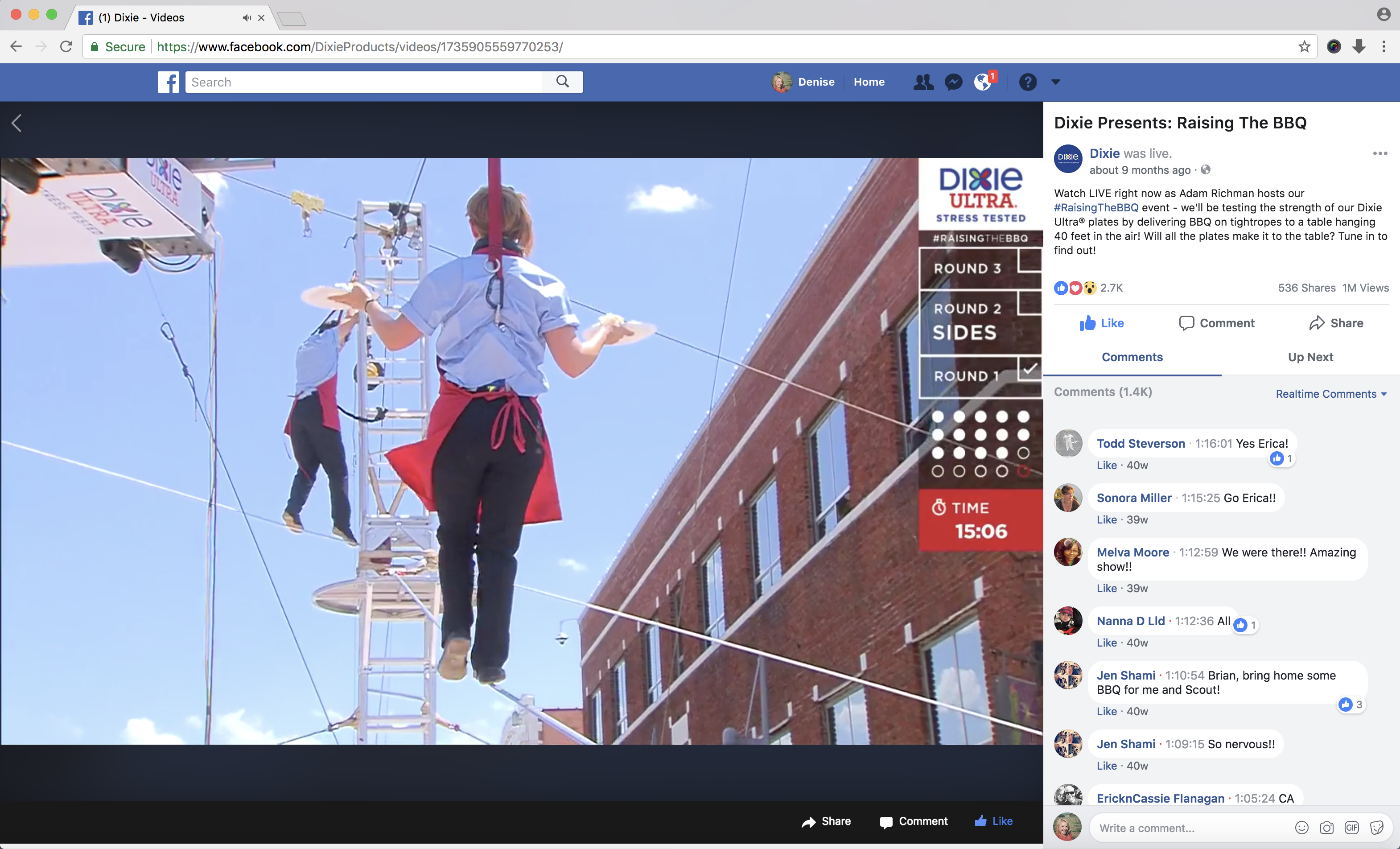Switch to the Up Next tab

[1309, 357]
